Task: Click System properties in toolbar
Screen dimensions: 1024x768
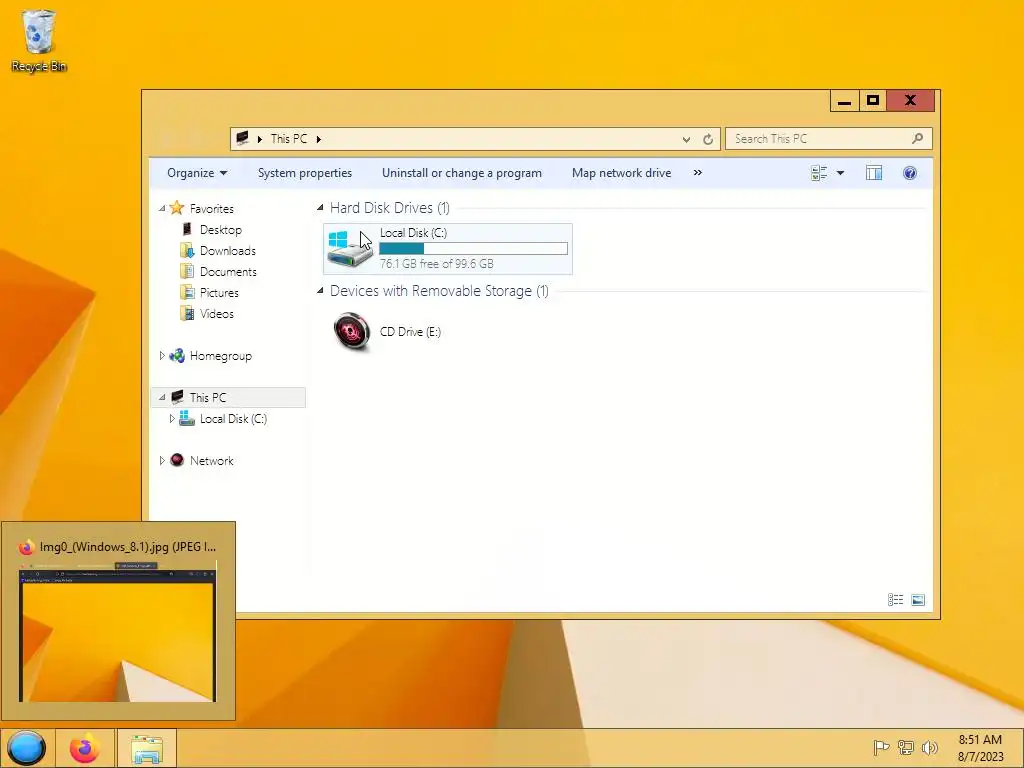Action: coord(304,173)
